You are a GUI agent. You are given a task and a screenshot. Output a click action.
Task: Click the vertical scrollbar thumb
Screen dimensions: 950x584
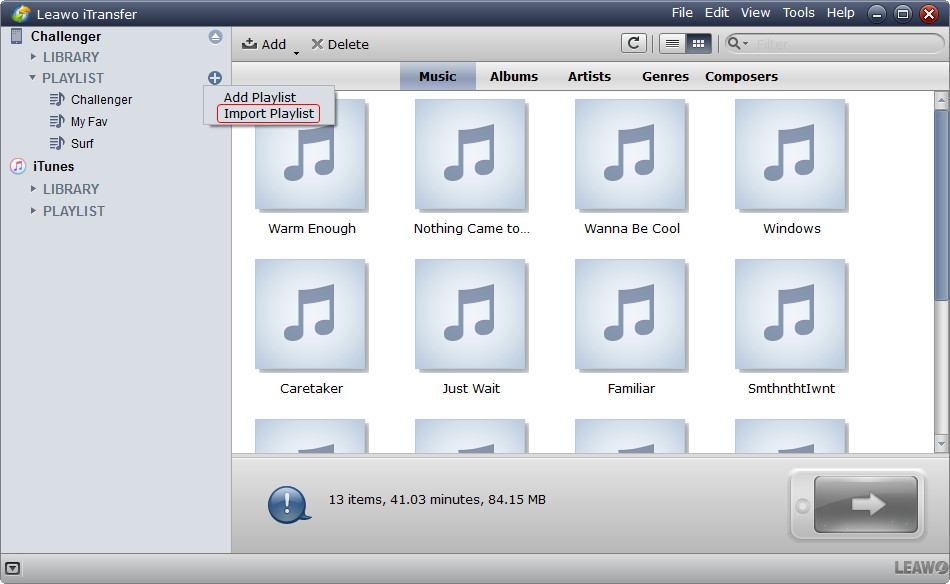pyautogui.click(x=941, y=204)
